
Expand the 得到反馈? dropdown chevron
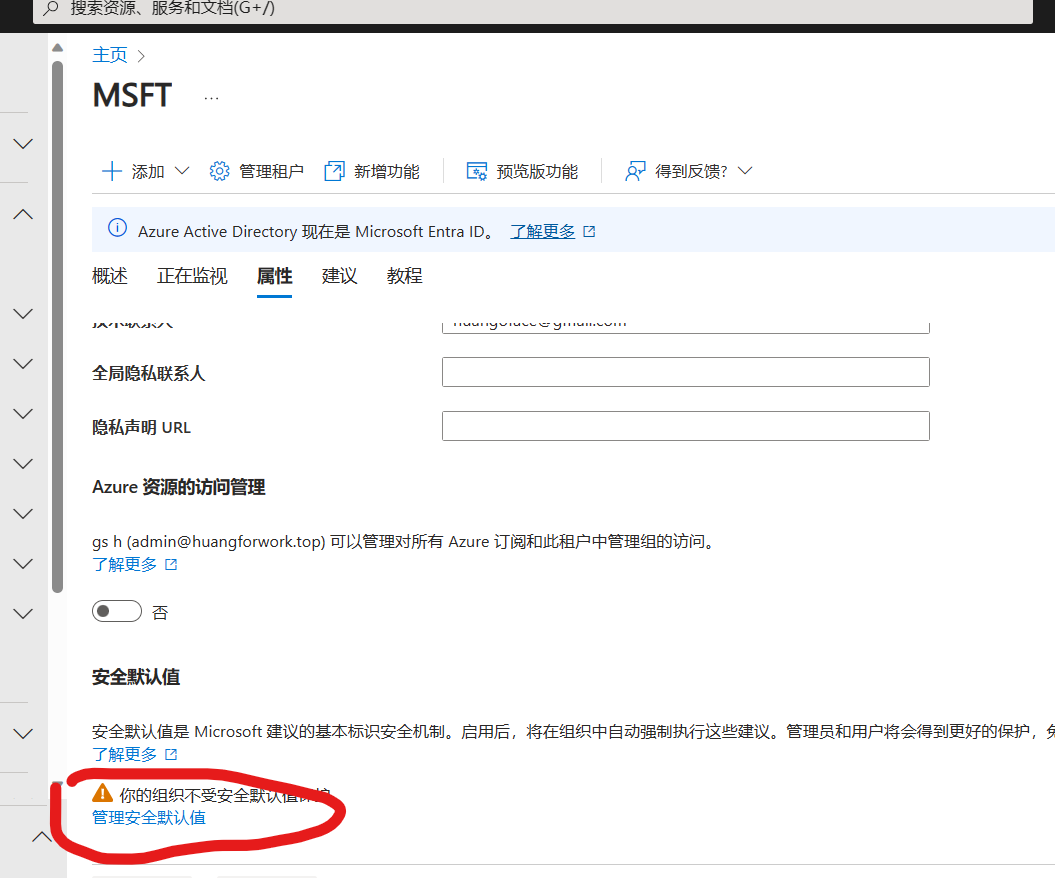click(x=745, y=171)
